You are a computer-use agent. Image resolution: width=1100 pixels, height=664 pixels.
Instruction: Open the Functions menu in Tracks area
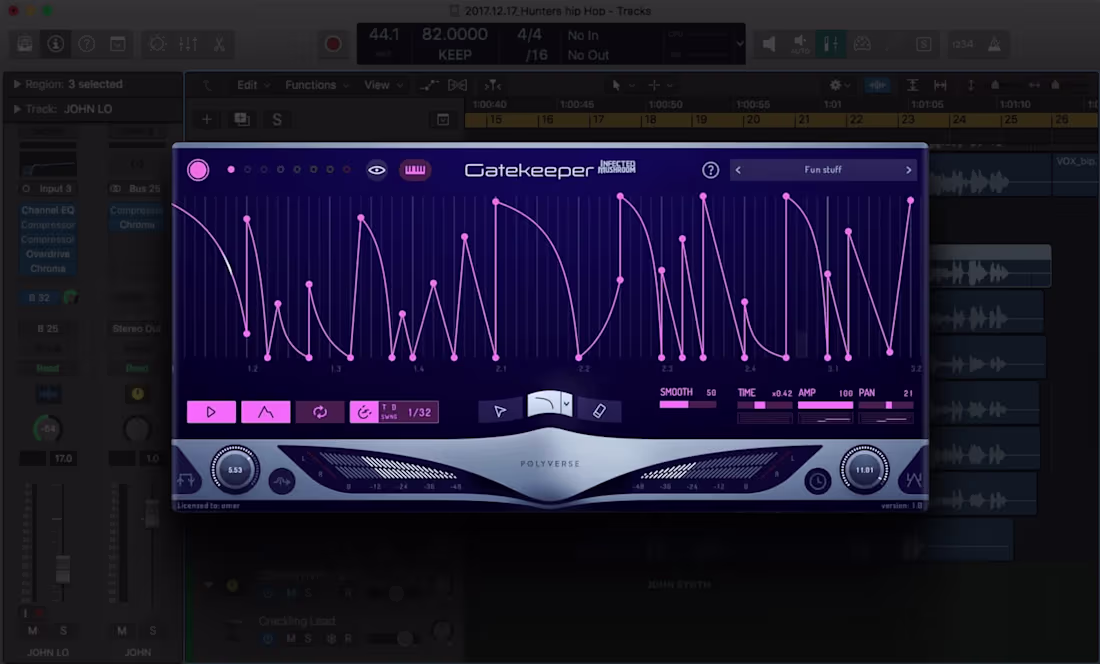click(316, 85)
